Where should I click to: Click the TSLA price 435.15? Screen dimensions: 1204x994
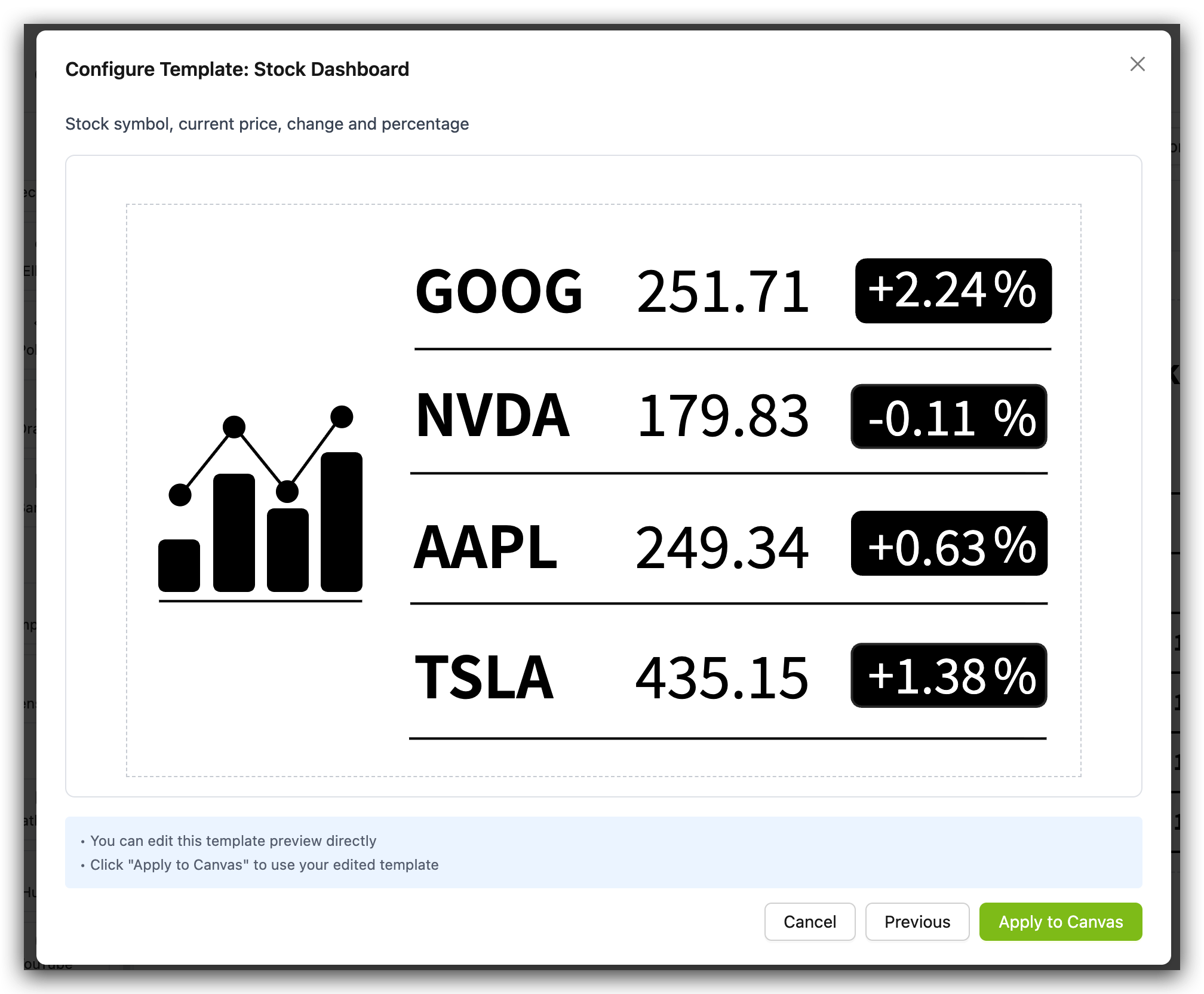click(x=721, y=677)
